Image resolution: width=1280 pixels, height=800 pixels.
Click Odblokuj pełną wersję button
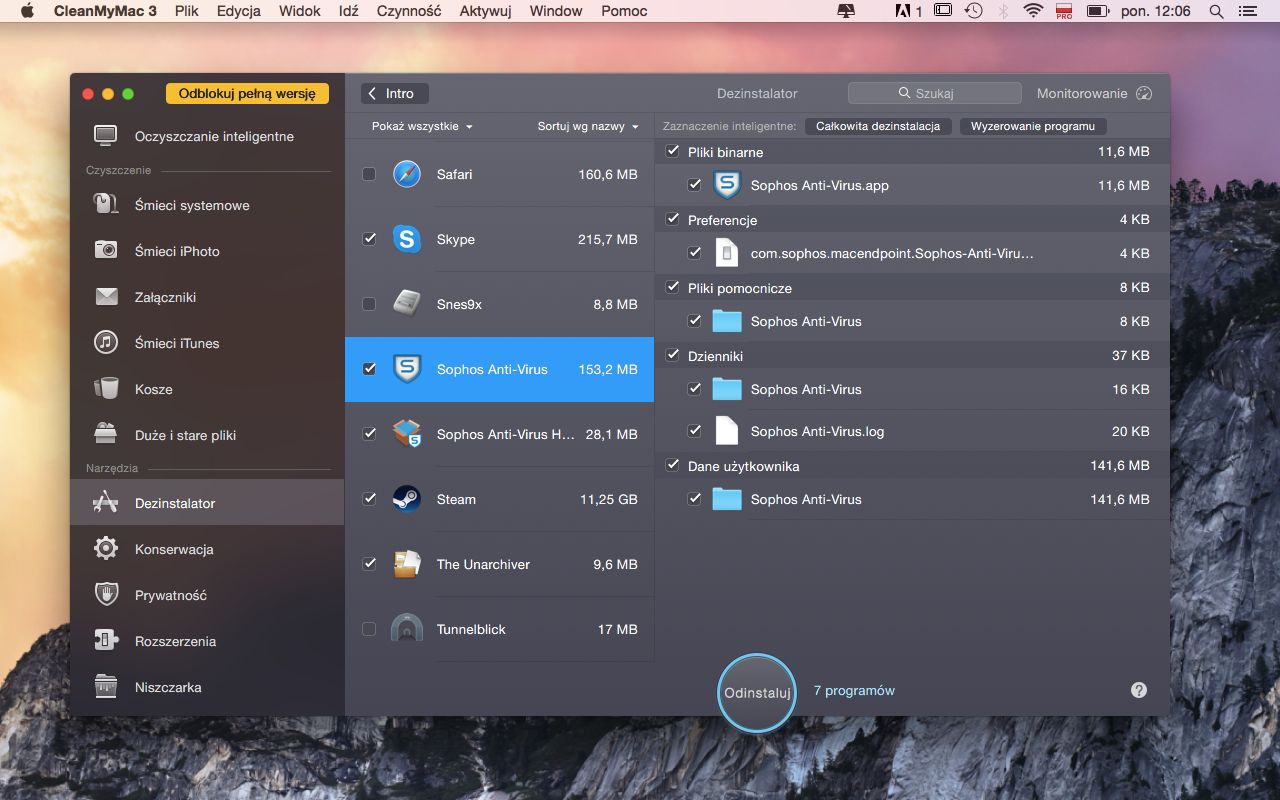click(x=247, y=93)
